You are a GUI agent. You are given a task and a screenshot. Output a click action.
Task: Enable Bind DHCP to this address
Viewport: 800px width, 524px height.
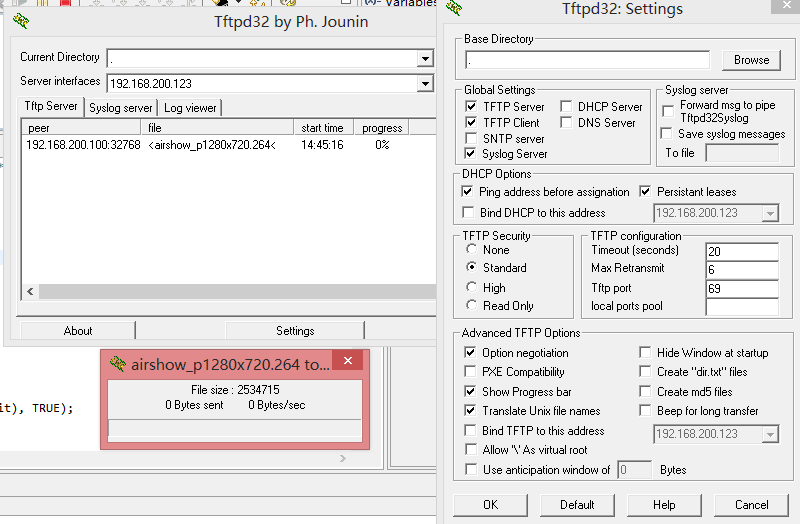point(467,212)
